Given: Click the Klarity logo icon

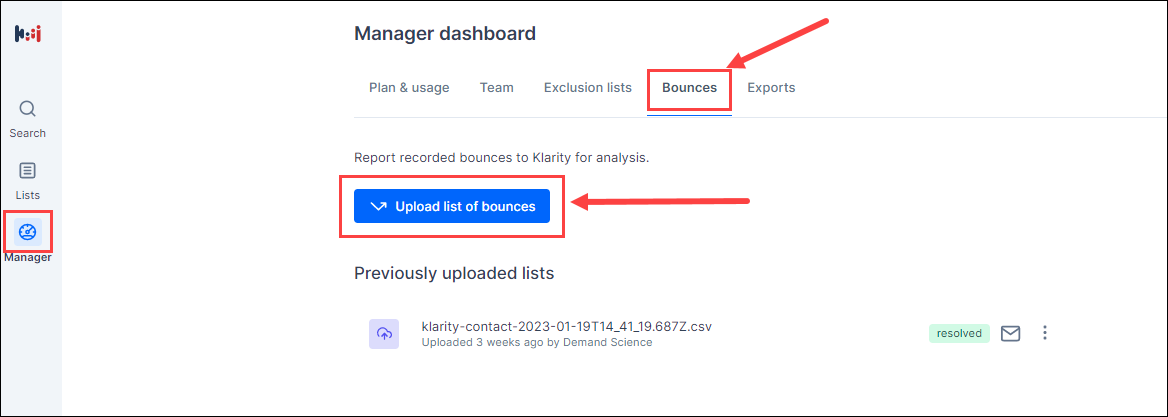Looking at the screenshot, I should tap(28, 35).
